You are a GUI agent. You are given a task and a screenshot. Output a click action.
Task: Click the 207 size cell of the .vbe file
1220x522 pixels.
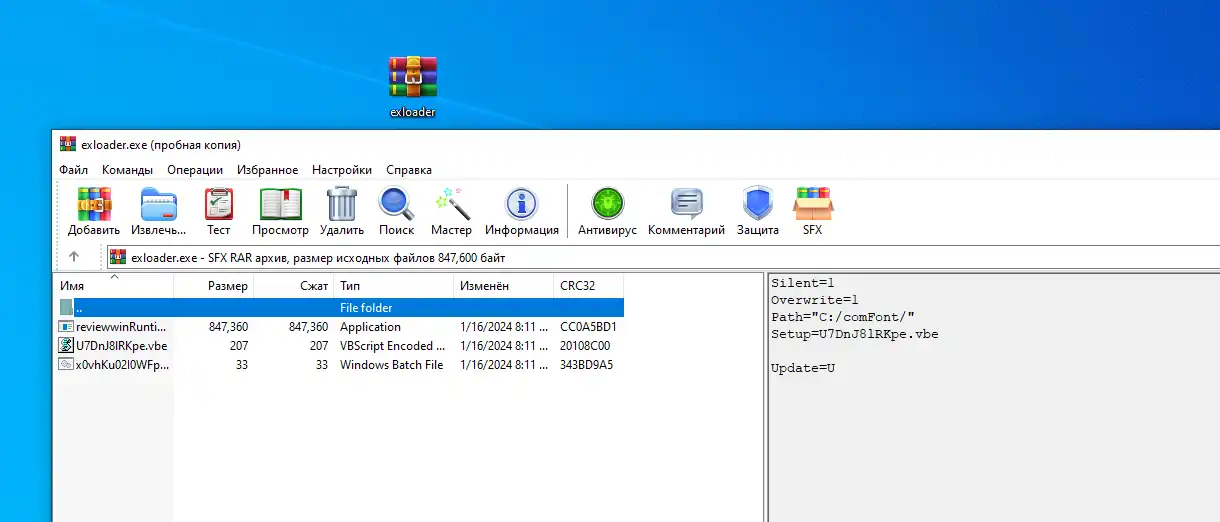(x=238, y=346)
